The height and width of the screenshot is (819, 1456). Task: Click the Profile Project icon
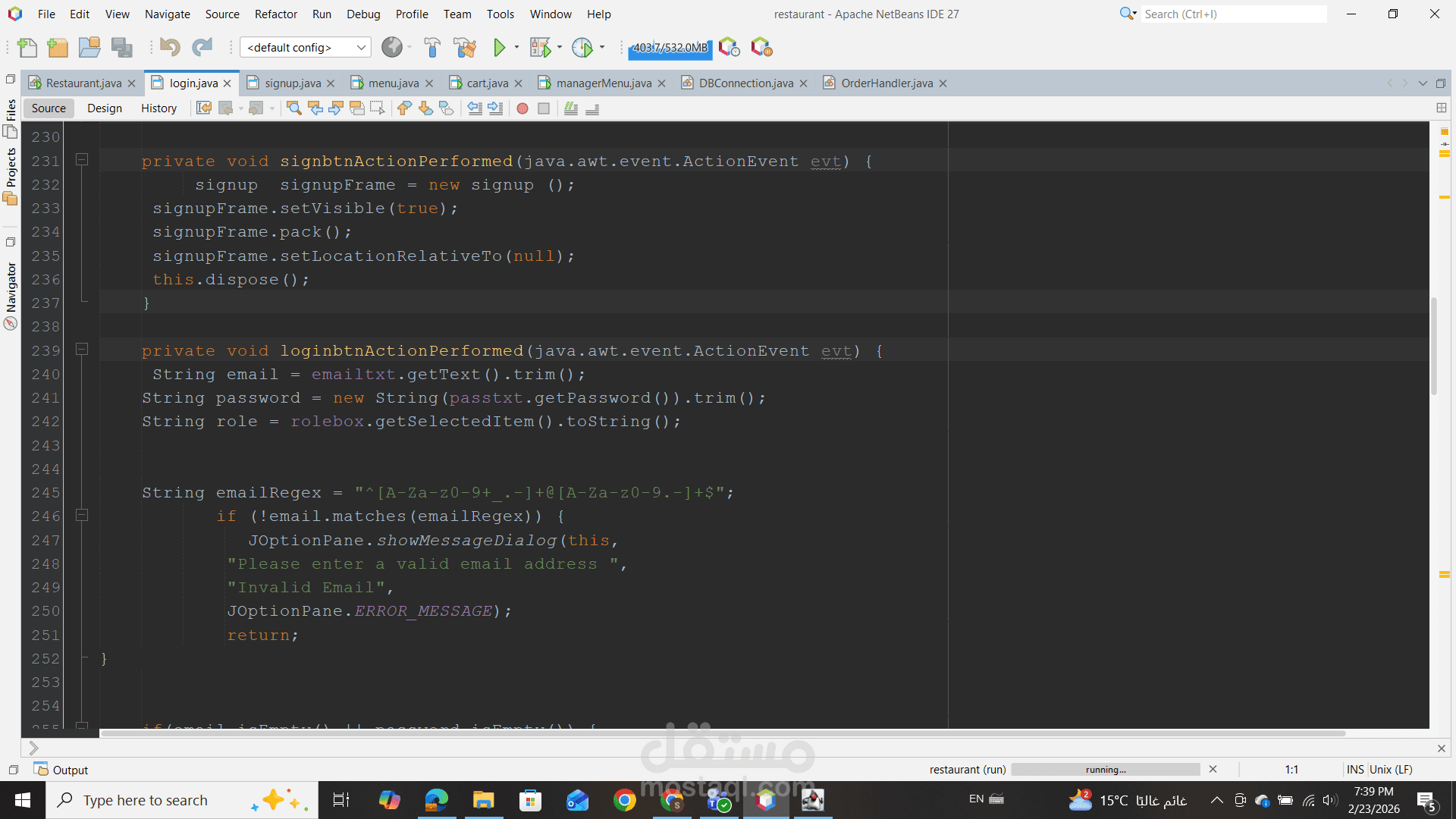pos(582,48)
